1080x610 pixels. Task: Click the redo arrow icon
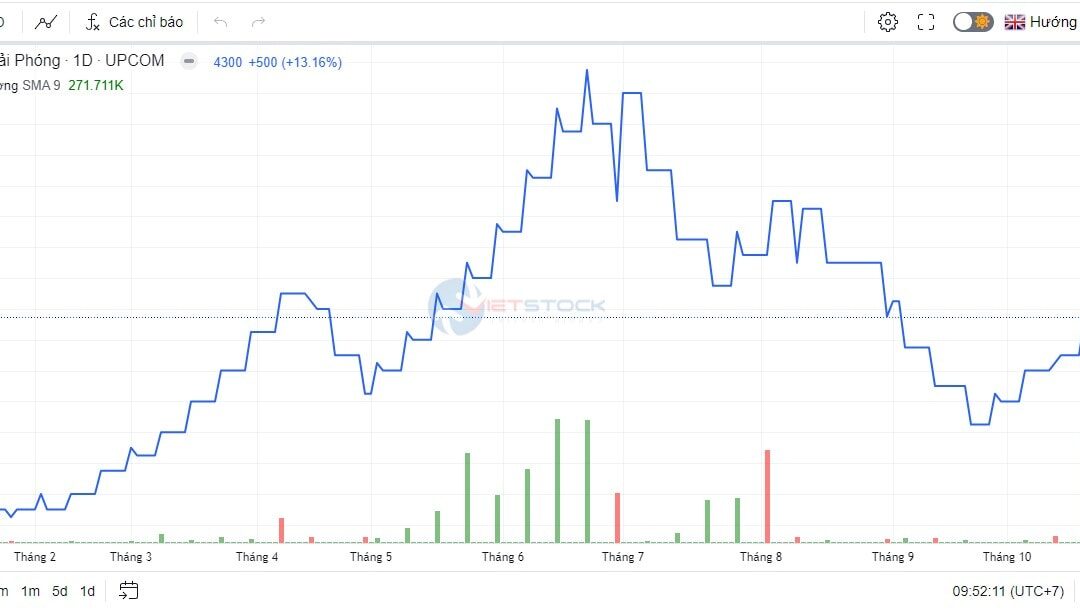pyautogui.click(x=258, y=22)
